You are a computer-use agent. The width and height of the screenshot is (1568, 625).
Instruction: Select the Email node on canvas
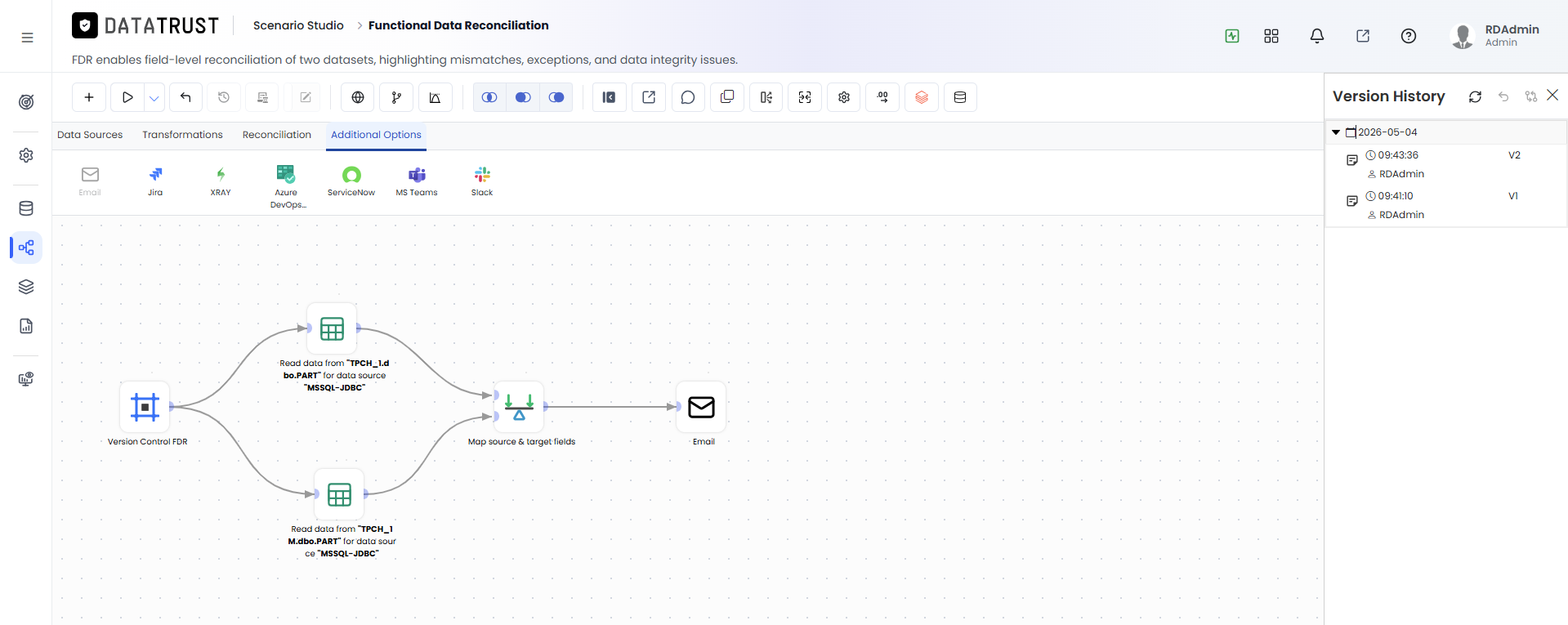(701, 406)
